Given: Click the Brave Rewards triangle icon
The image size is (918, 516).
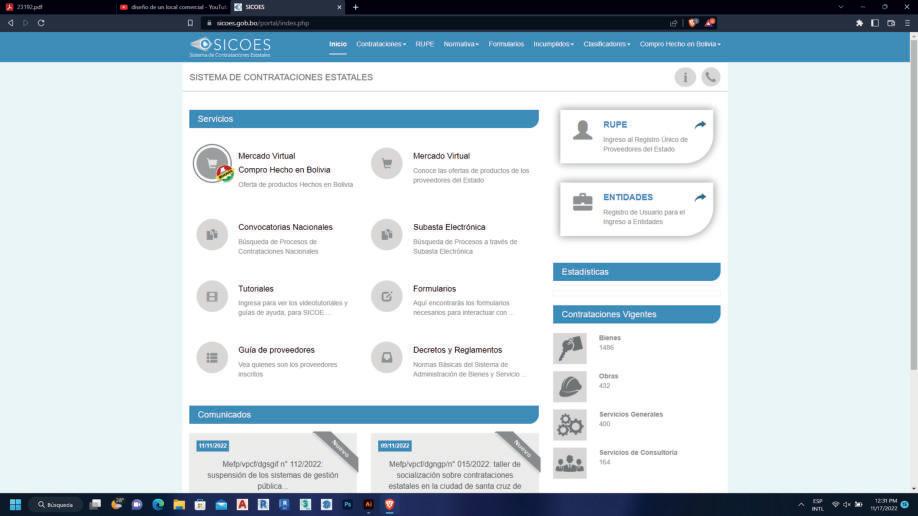Looking at the screenshot, I should [710, 23].
